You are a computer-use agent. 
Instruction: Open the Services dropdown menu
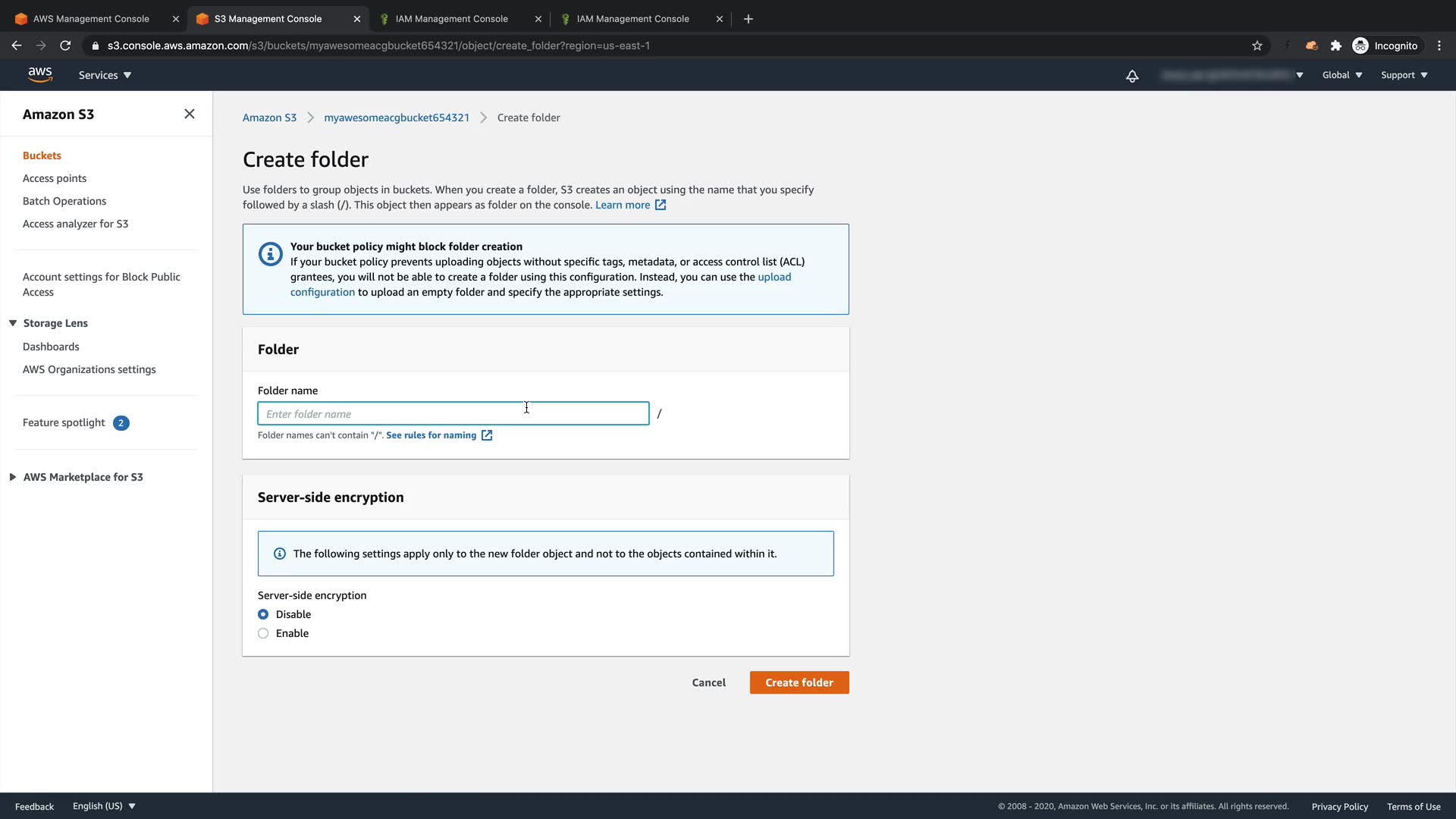105,75
